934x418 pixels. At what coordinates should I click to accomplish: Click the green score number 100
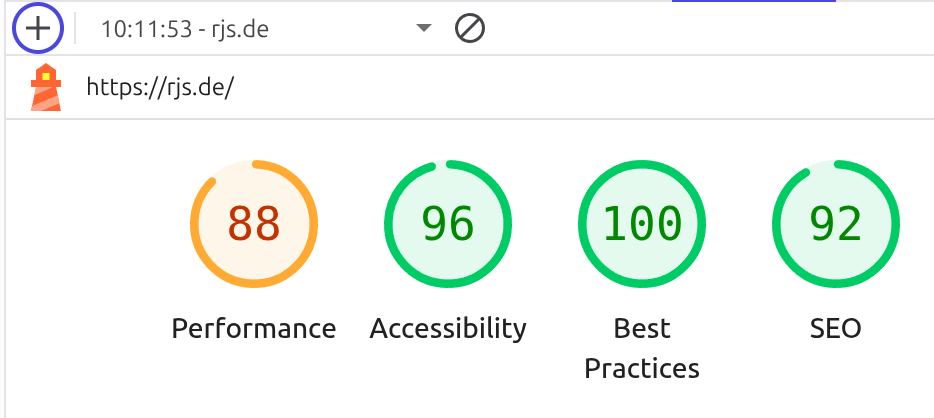coord(642,224)
